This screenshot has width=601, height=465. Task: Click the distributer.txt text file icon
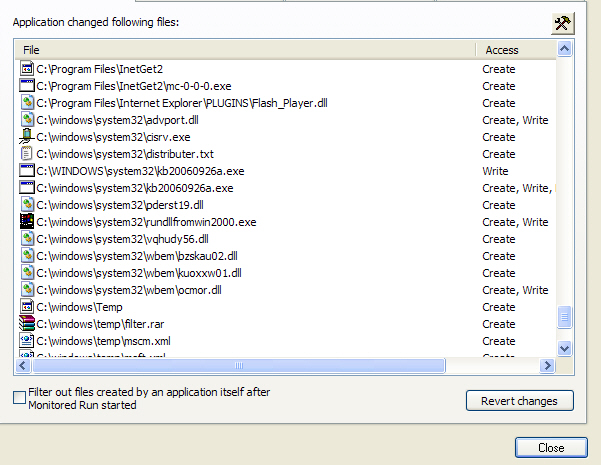coord(27,154)
